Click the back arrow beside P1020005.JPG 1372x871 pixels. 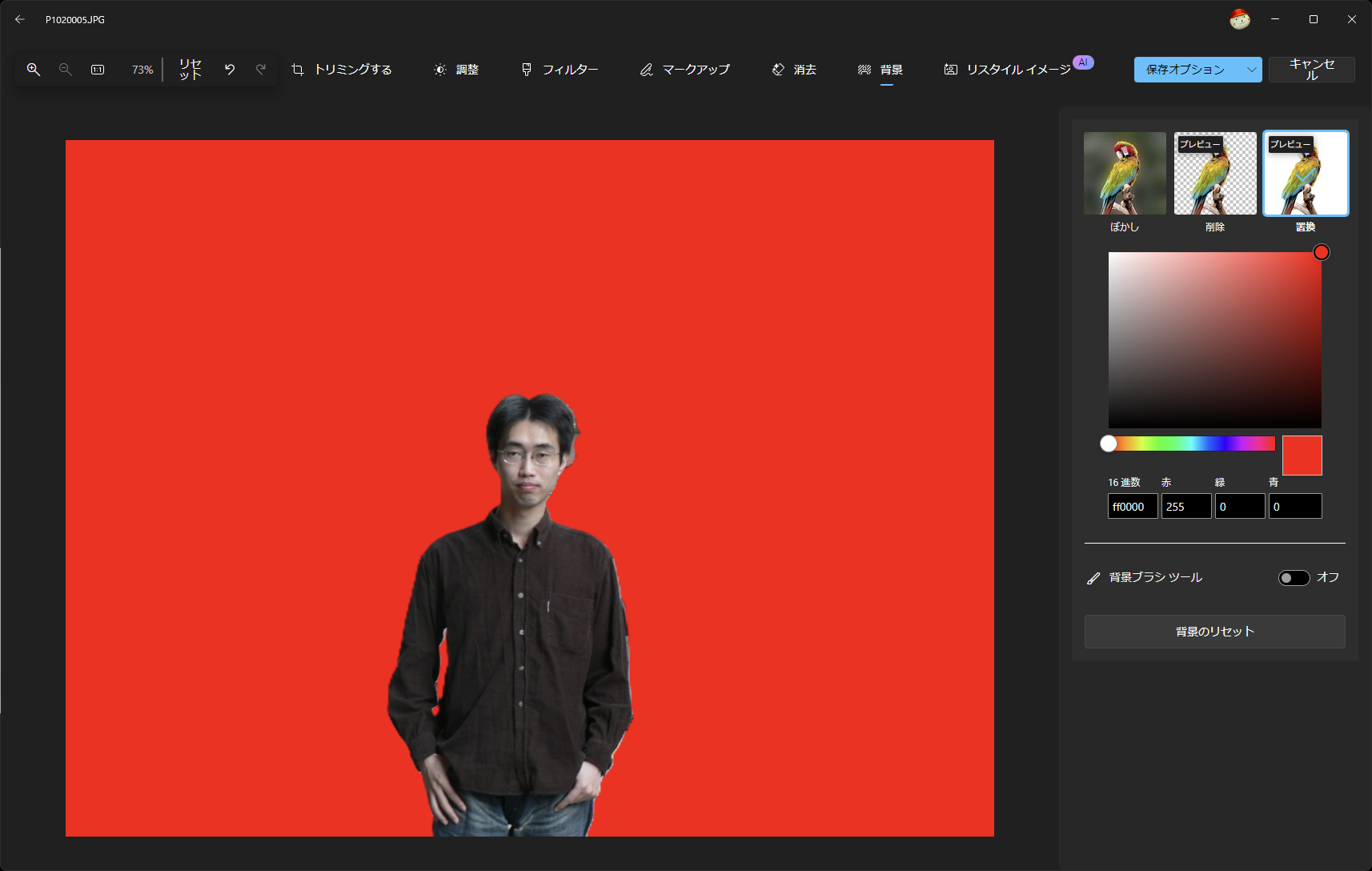[x=20, y=19]
